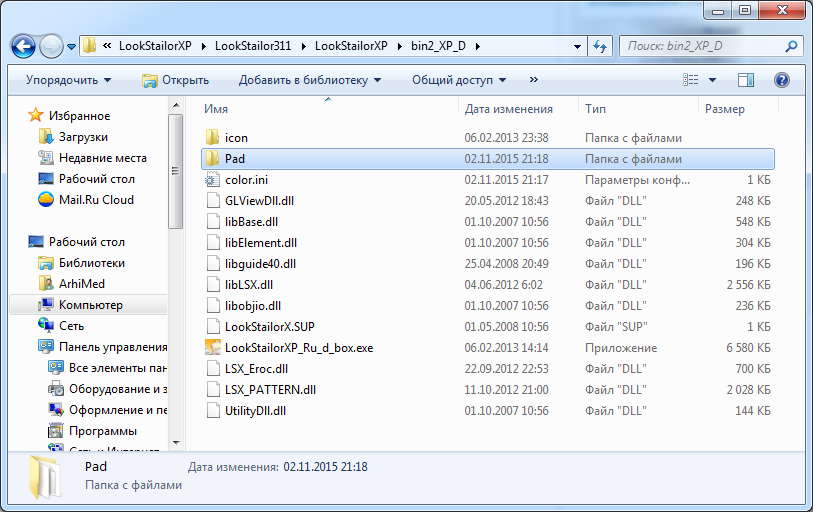Click the Открыть toolbar button
The height and width of the screenshot is (512, 813).
click(175, 80)
